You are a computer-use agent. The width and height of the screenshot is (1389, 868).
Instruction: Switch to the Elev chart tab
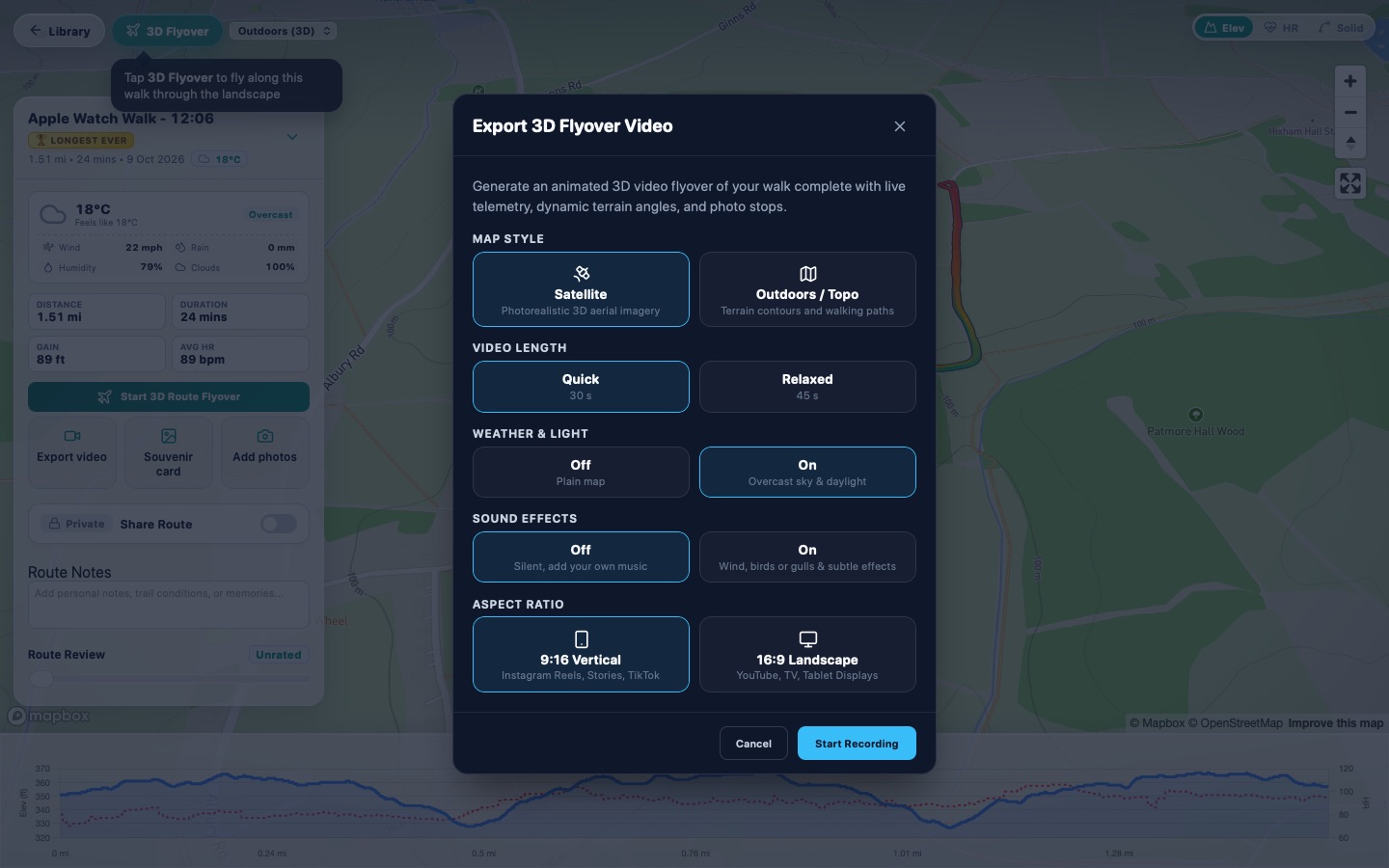click(x=1224, y=28)
